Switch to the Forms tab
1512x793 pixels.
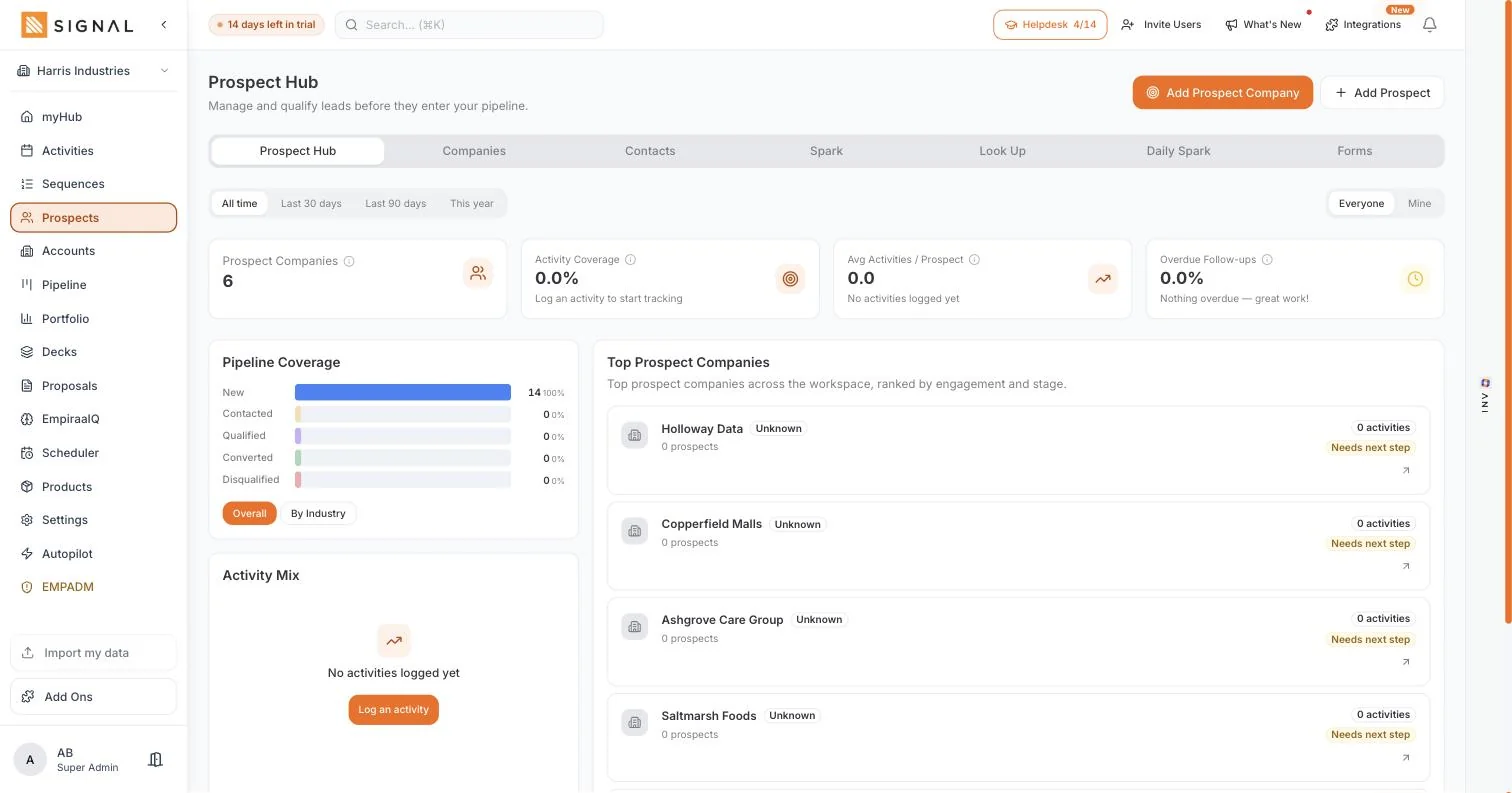(x=1354, y=151)
